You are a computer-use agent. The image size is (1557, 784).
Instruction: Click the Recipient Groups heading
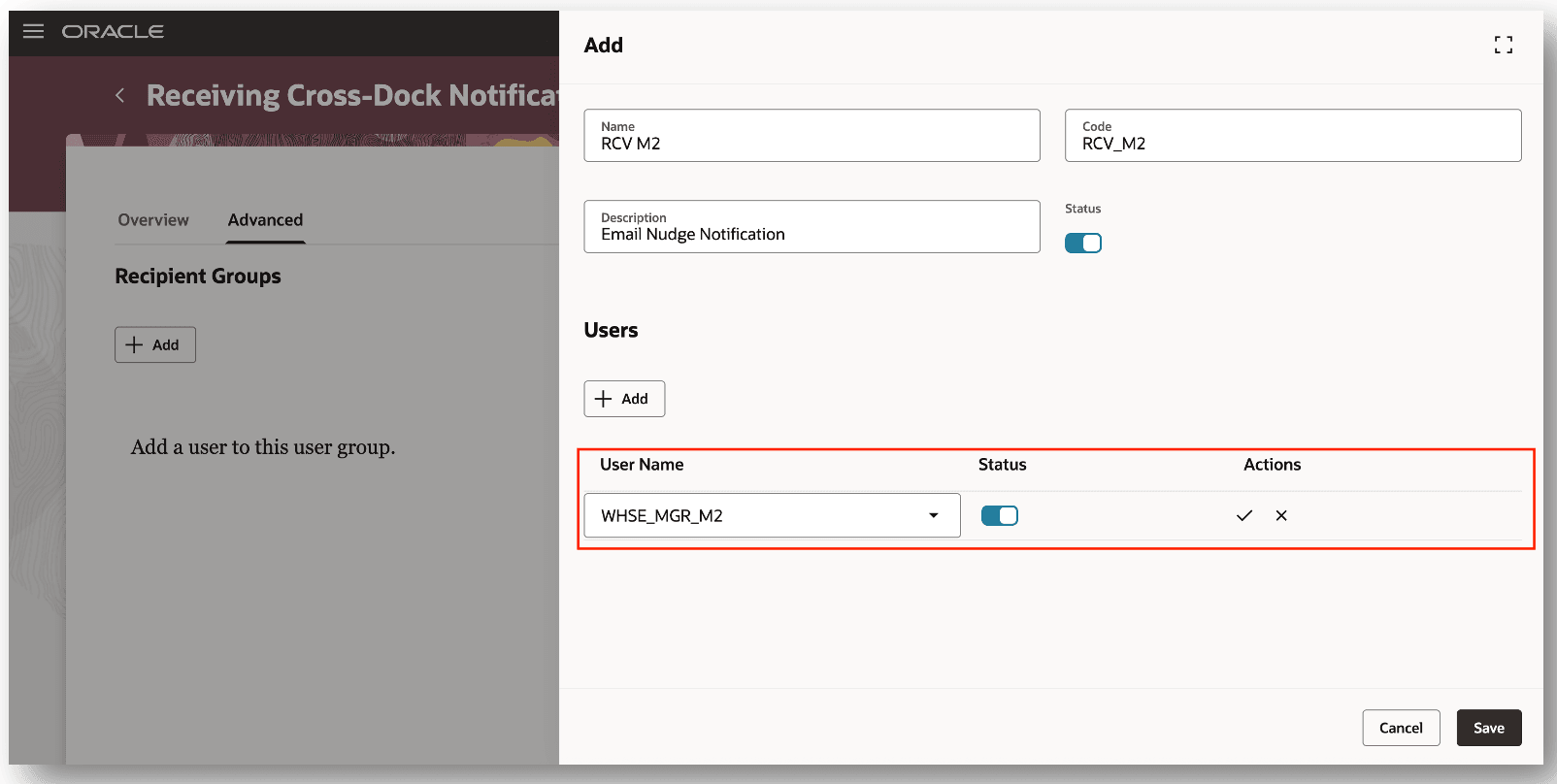(x=198, y=276)
